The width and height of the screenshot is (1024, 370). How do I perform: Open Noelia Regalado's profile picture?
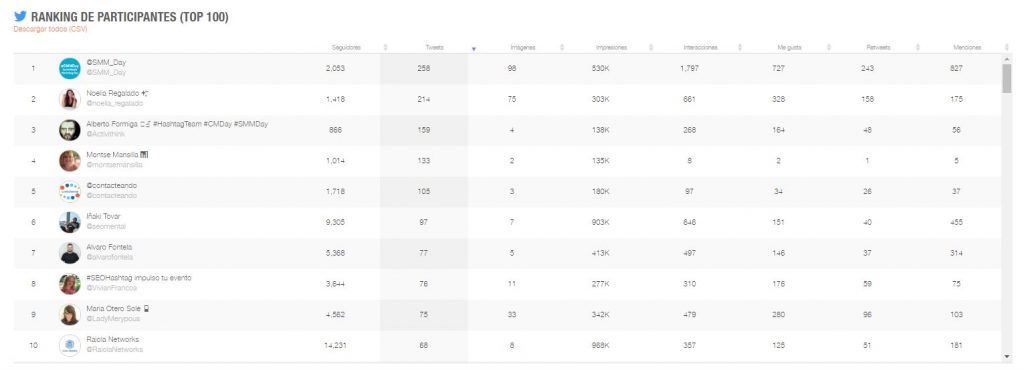point(69,99)
